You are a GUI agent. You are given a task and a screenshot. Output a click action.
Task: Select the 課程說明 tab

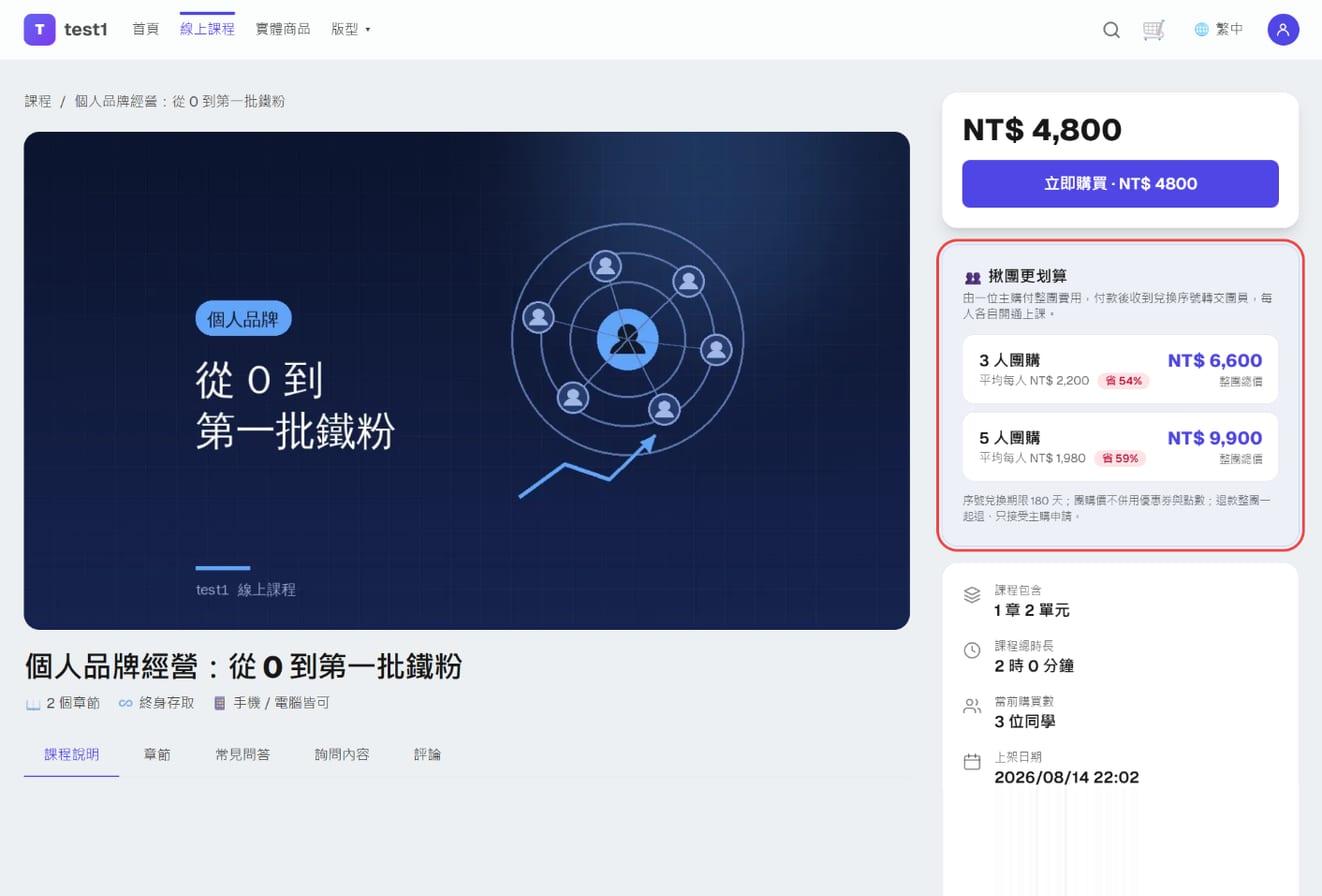pos(72,755)
